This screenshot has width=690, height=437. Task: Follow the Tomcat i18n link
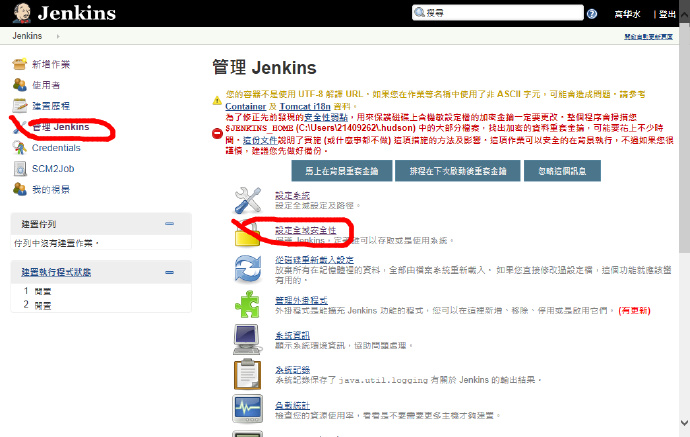(x=305, y=106)
